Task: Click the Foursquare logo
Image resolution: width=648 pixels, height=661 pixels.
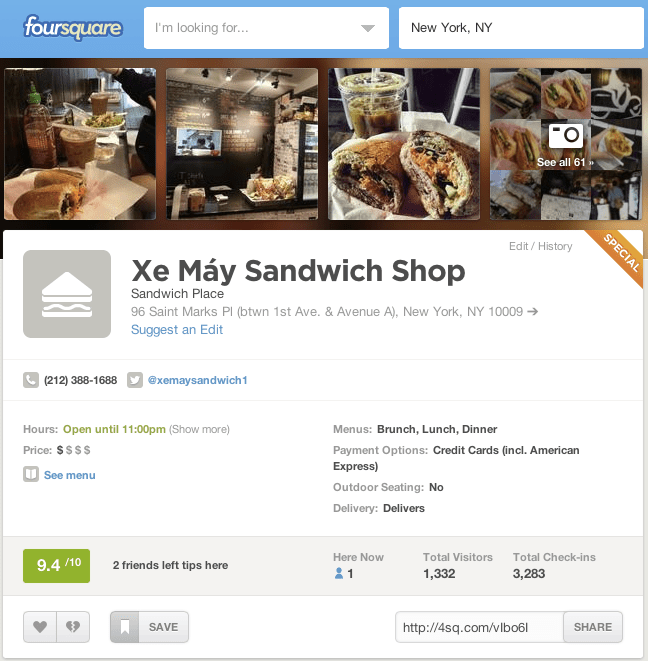Action: [x=73, y=27]
